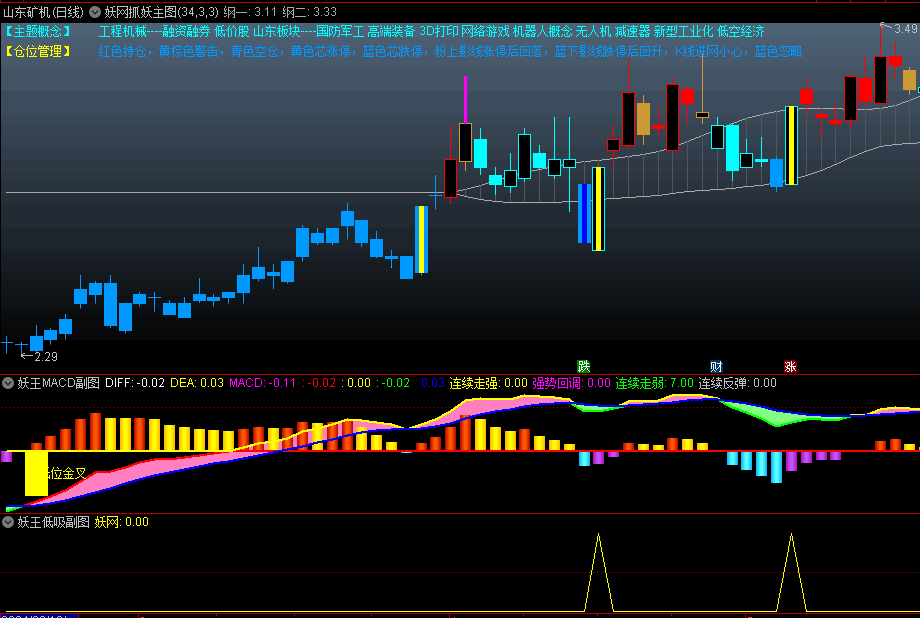
Task: Click the 低价股 concept text
Action: tap(232, 32)
